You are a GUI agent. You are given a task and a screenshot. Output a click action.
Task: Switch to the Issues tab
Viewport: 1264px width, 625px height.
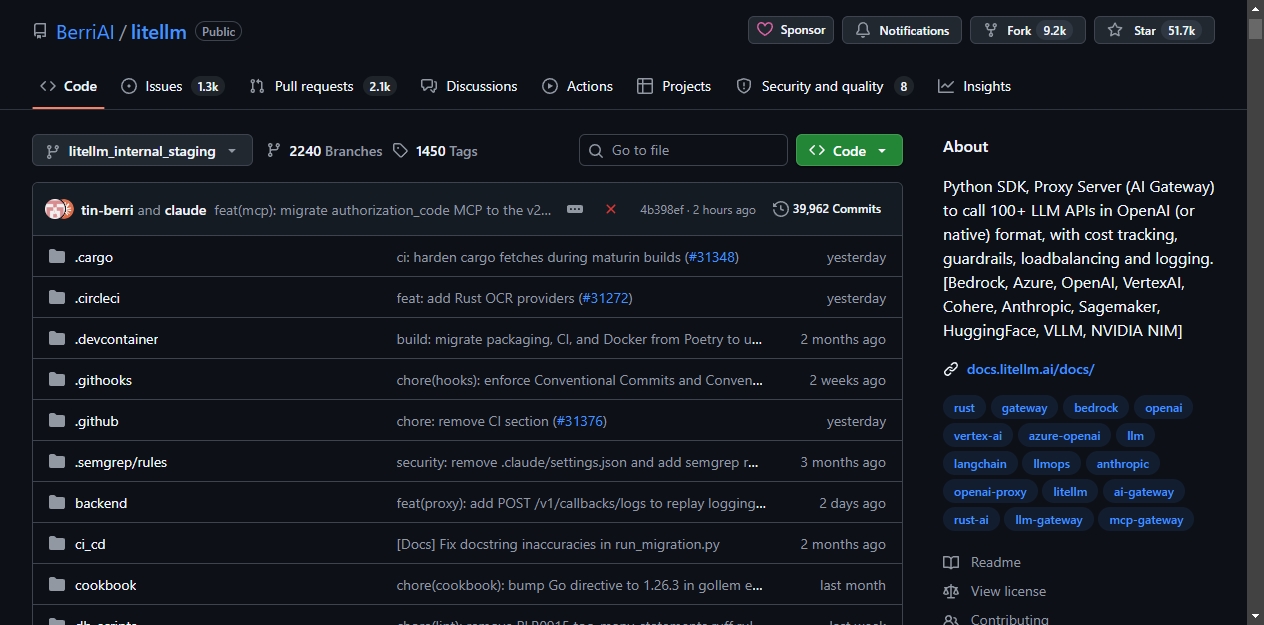coord(171,86)
